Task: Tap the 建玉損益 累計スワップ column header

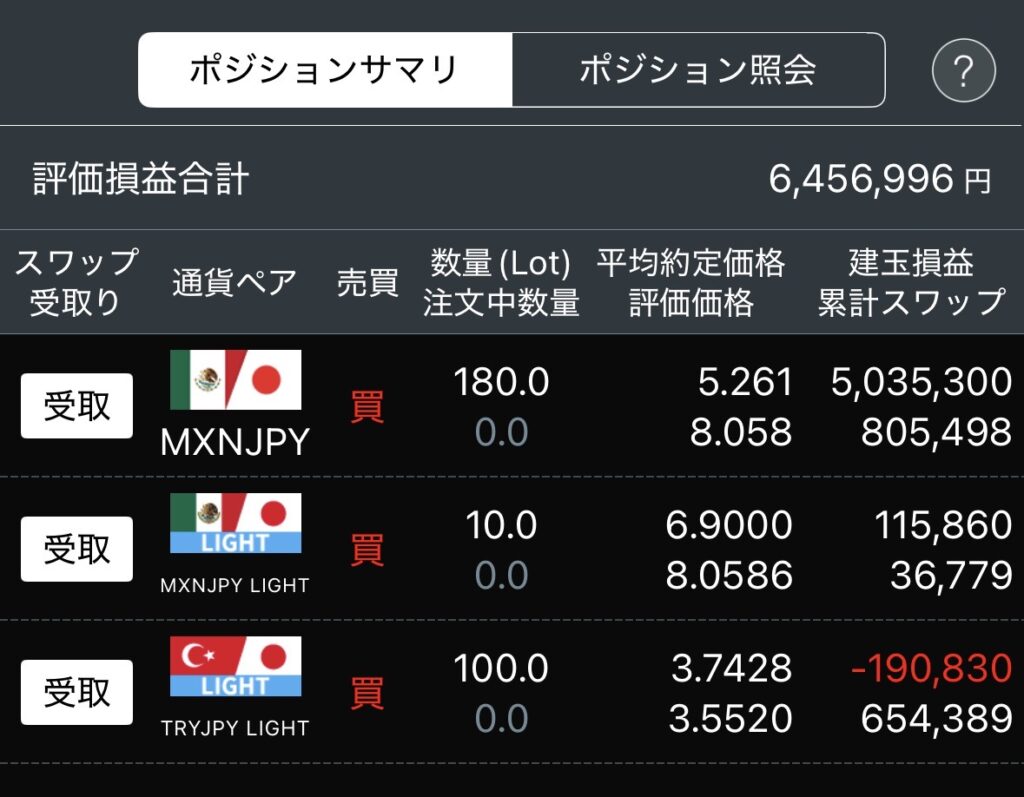Action: click(x=911, y=282)
